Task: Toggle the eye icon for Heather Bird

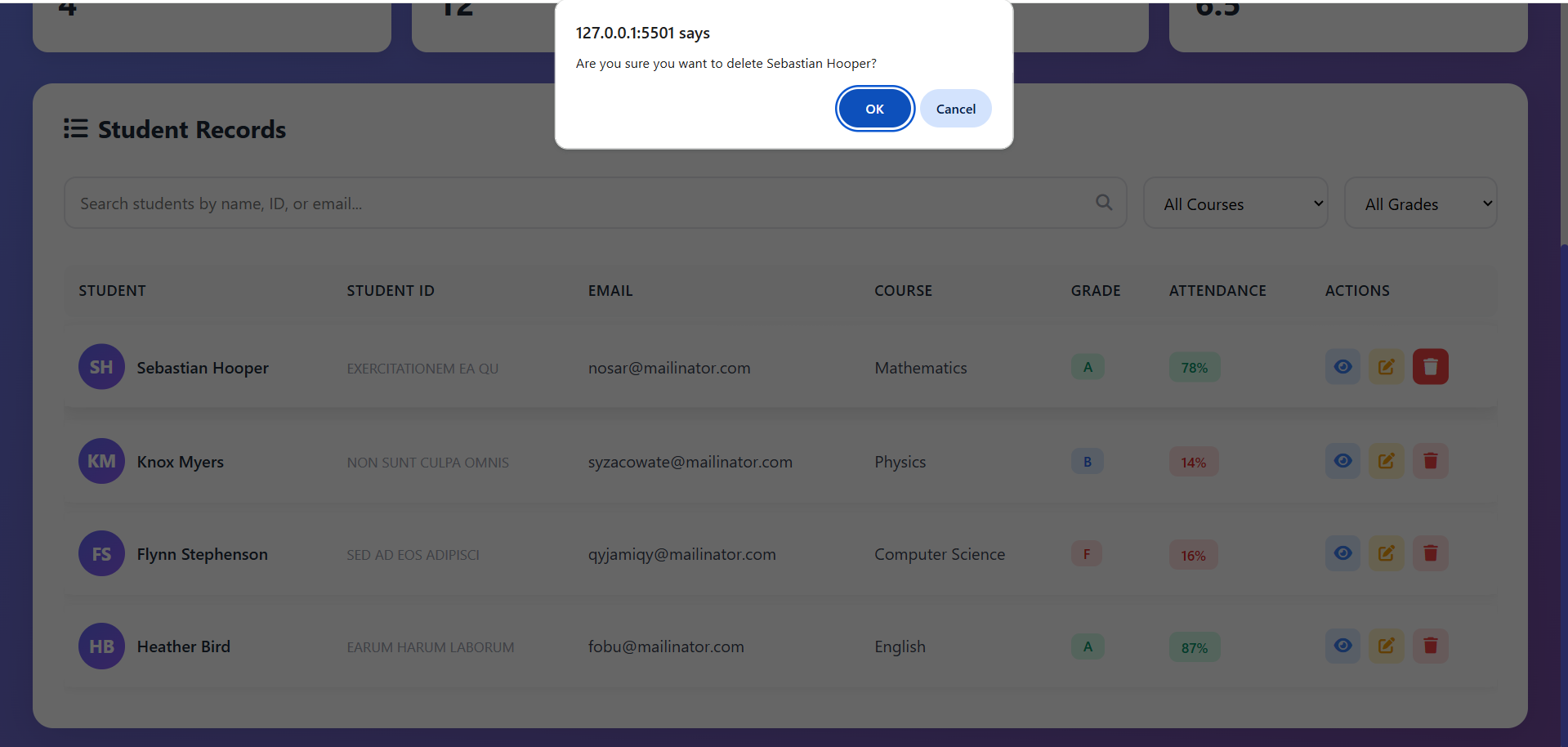Action: (x=1342, y=646)
